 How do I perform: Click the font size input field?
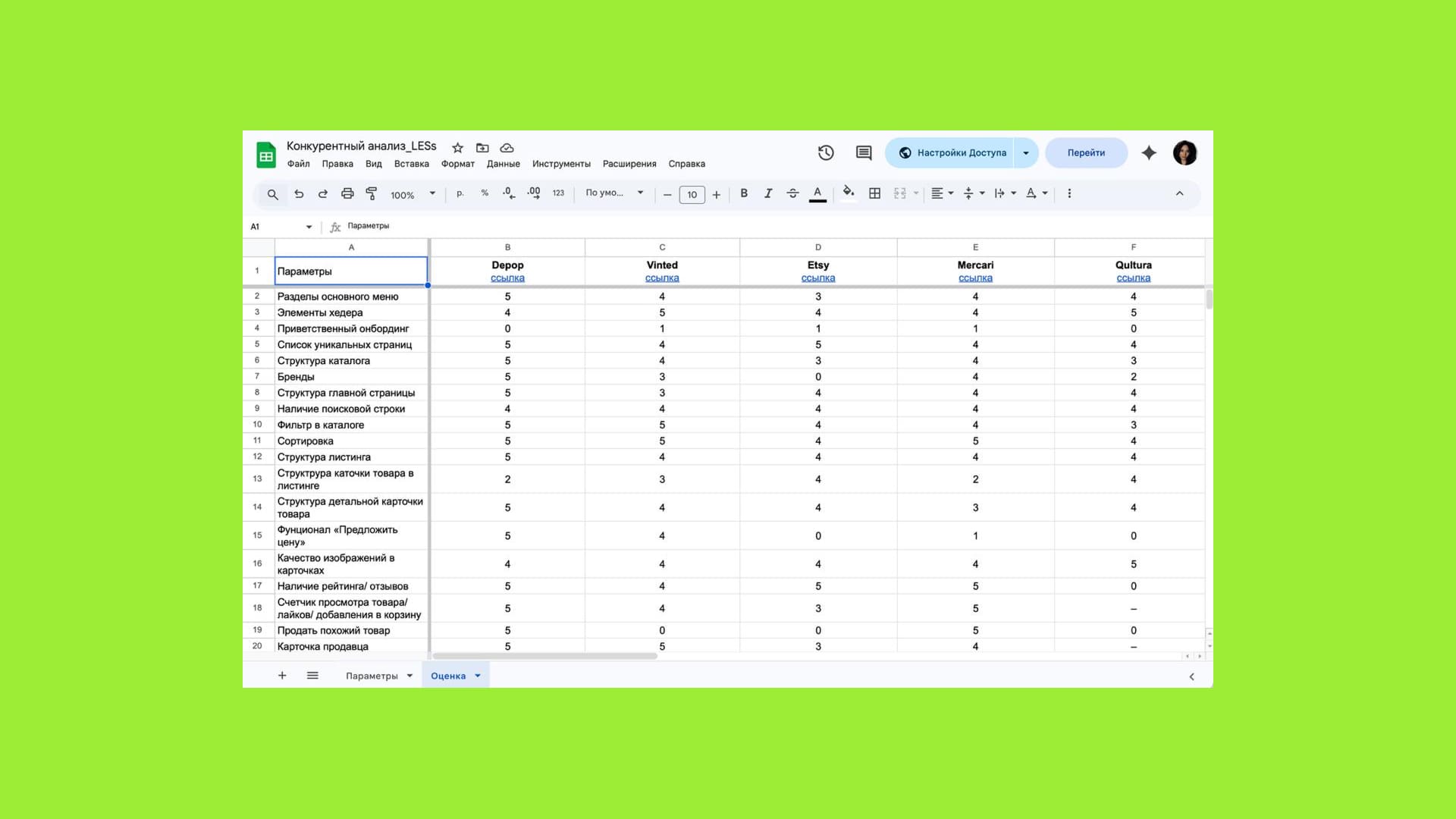click(692, 195)
